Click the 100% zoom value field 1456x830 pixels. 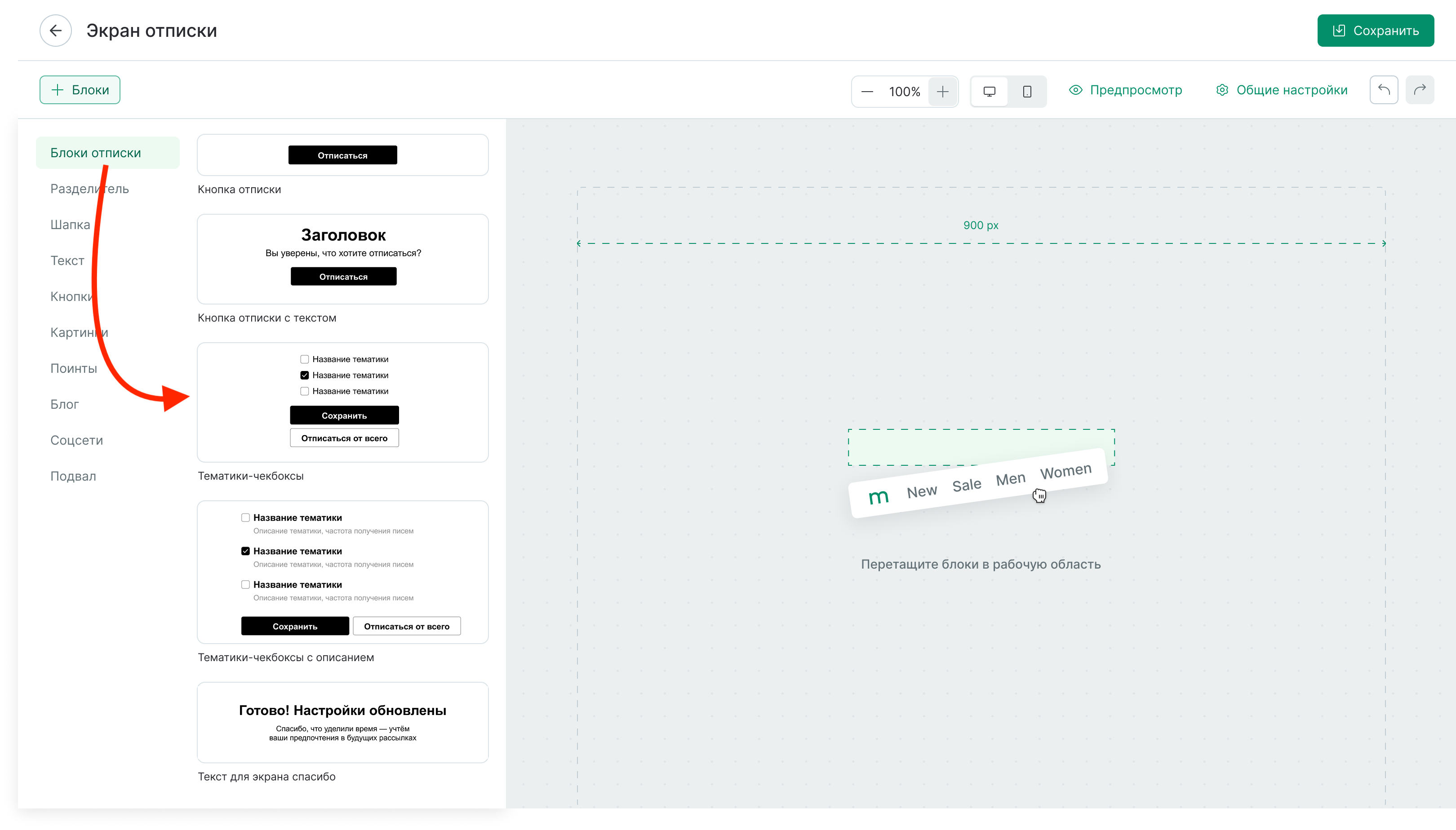(904, 91)
